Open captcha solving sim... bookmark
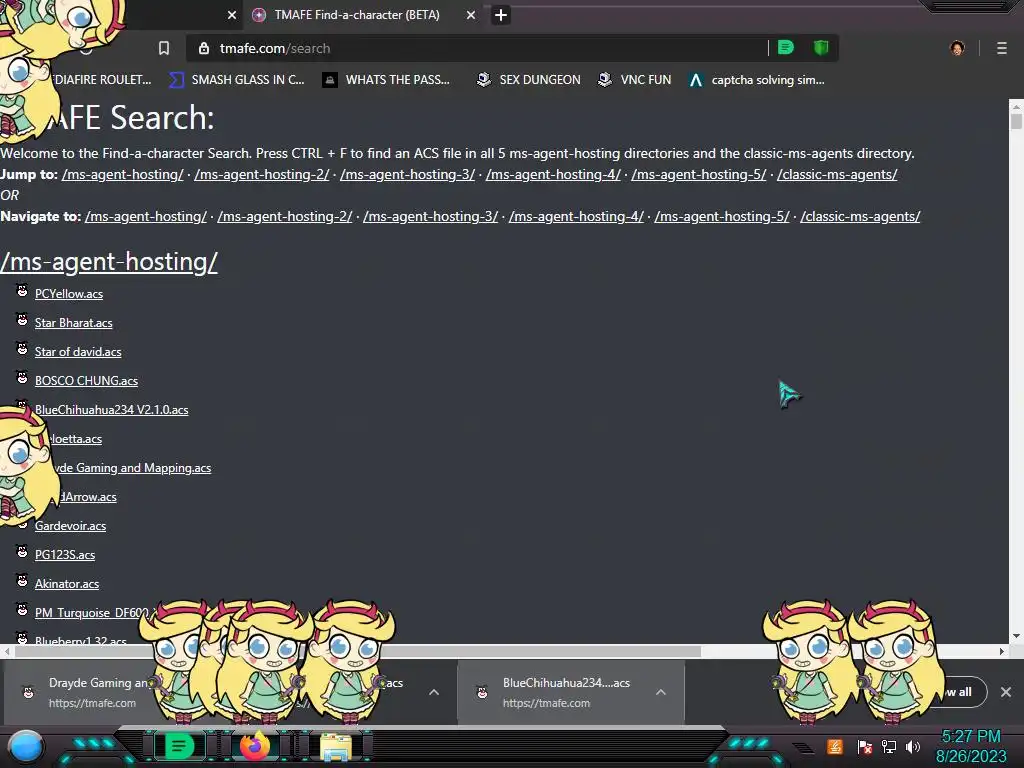 pos(757,80)
